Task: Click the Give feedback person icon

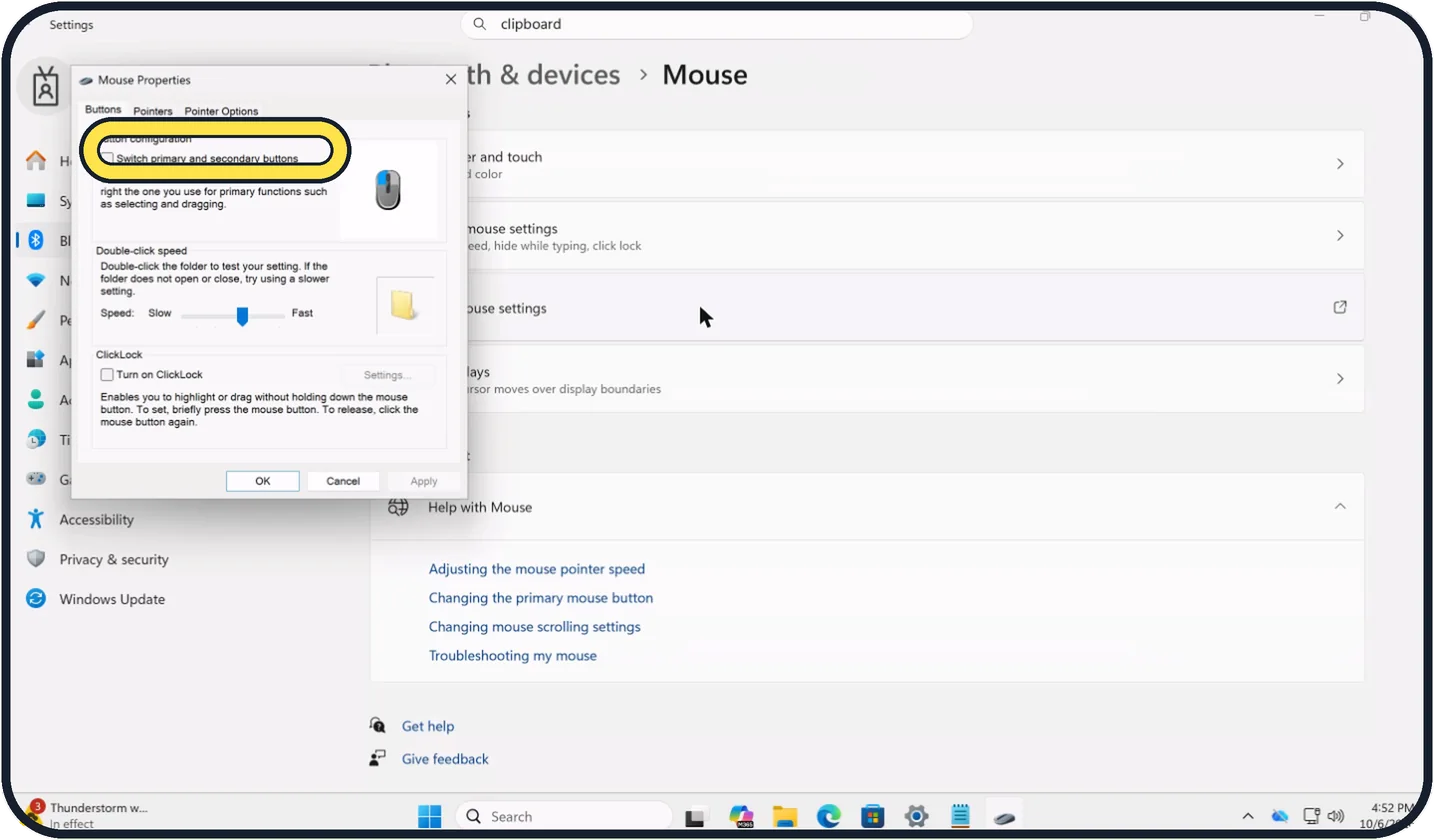Action: [x=377, y=758]
